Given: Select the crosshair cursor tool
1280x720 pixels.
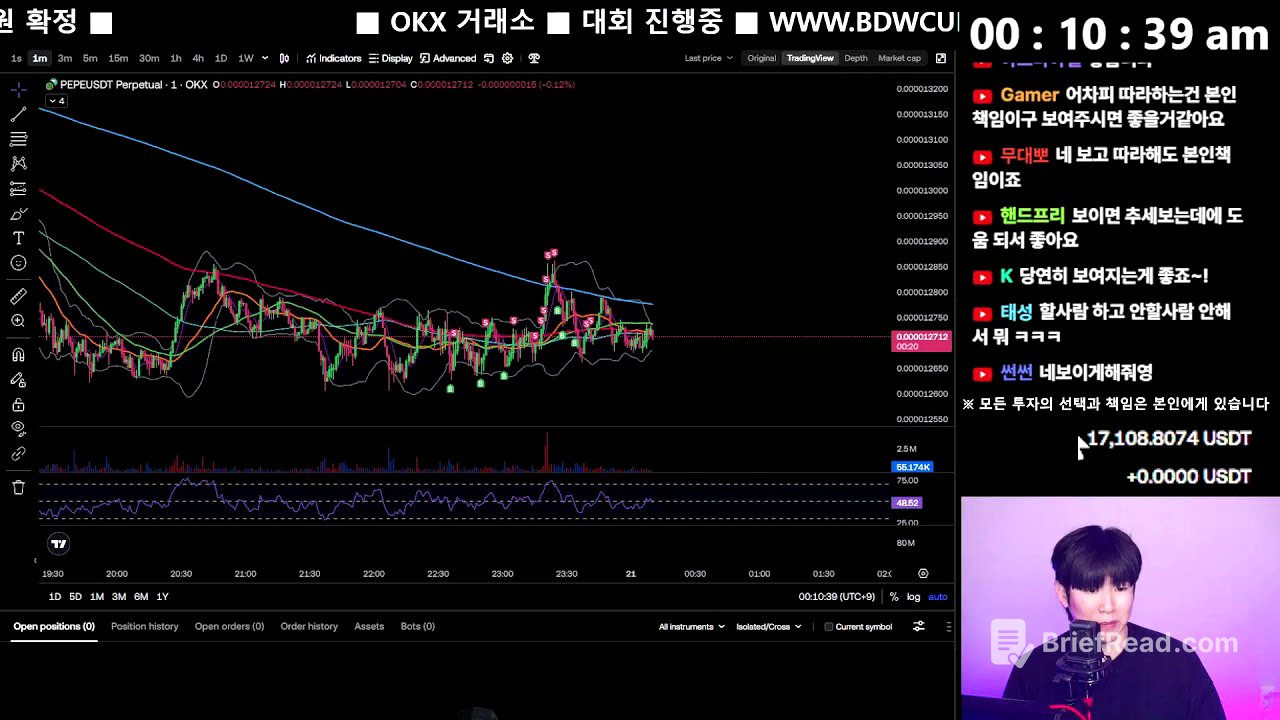Looking at the screenshot, I should pos(18,90).
